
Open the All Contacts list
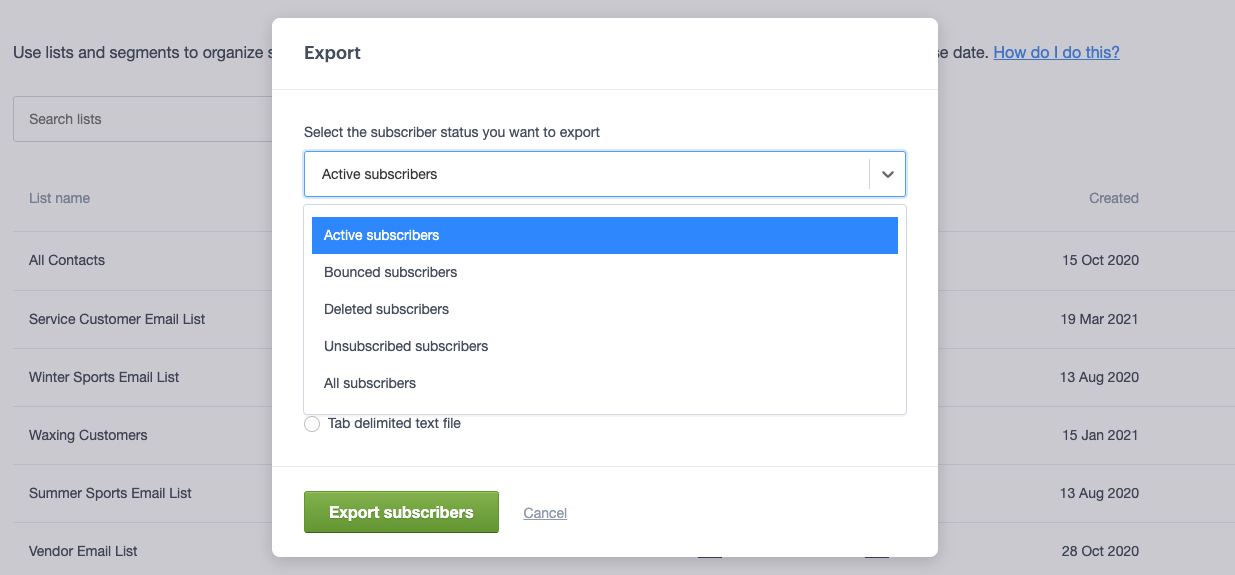click(67, 260)
